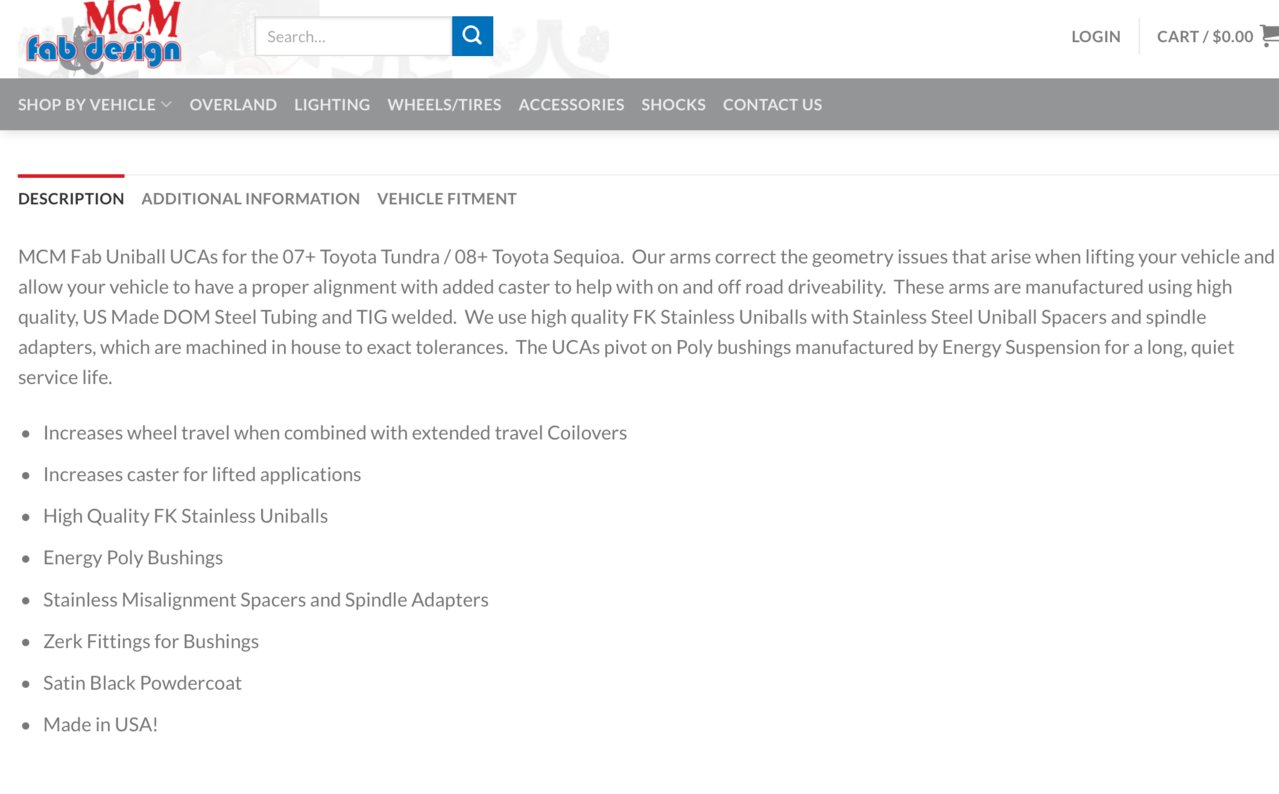Submit search with the magnifier button

pos(472,36)
